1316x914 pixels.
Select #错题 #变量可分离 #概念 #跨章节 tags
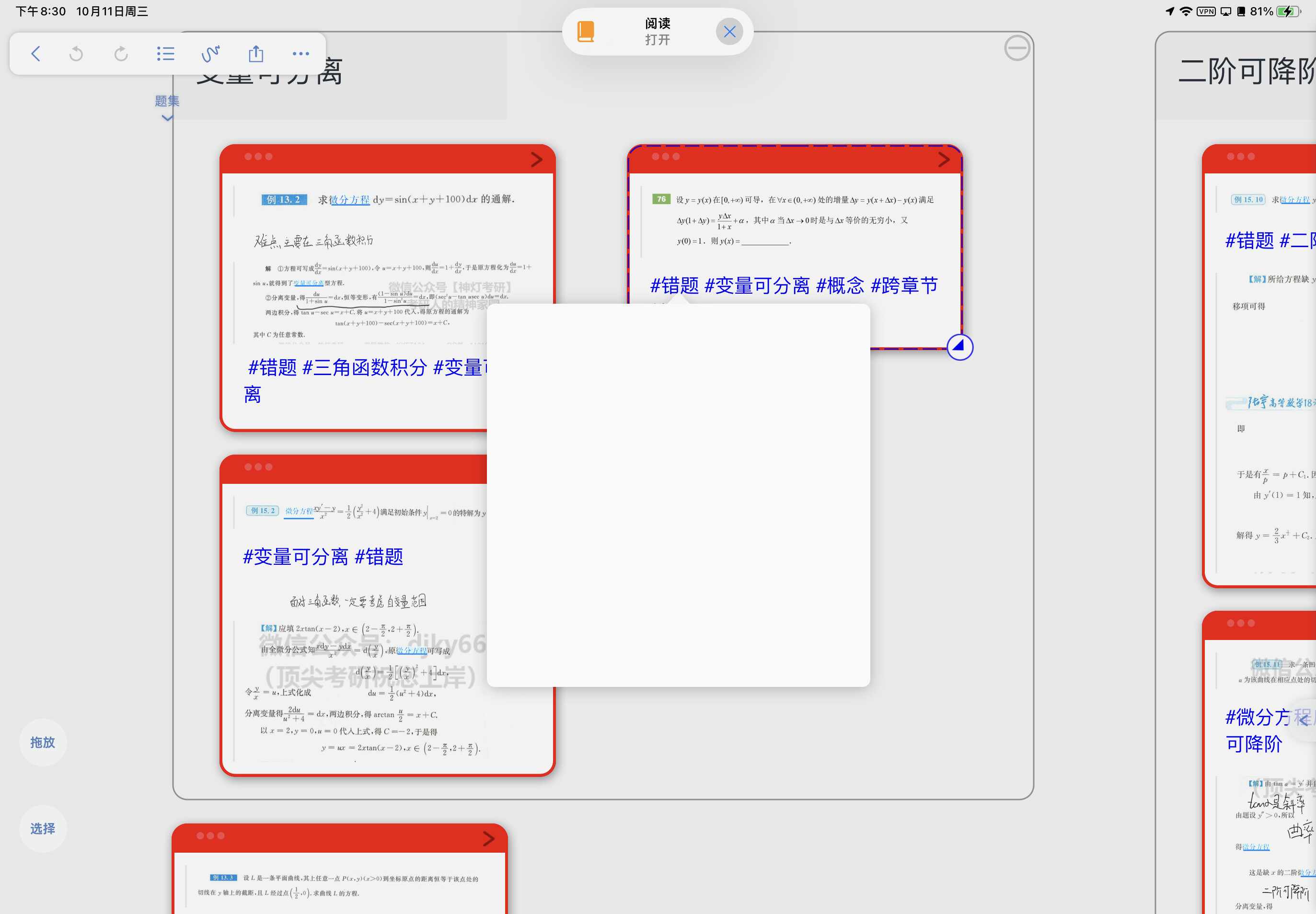click(794, 285)
